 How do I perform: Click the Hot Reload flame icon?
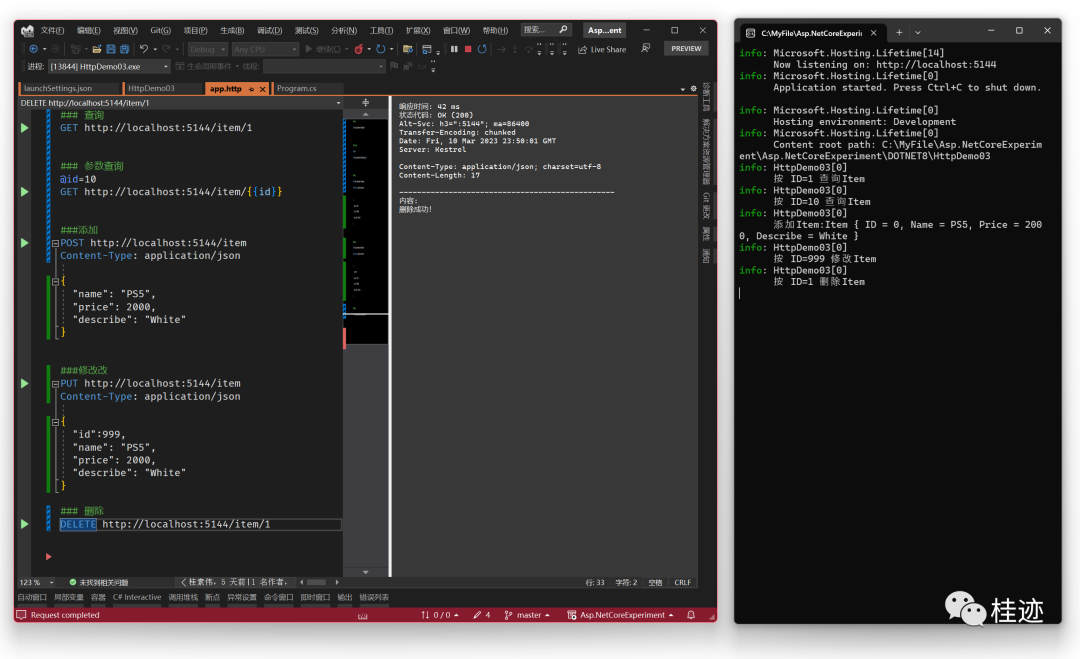[x=358, y=49]
